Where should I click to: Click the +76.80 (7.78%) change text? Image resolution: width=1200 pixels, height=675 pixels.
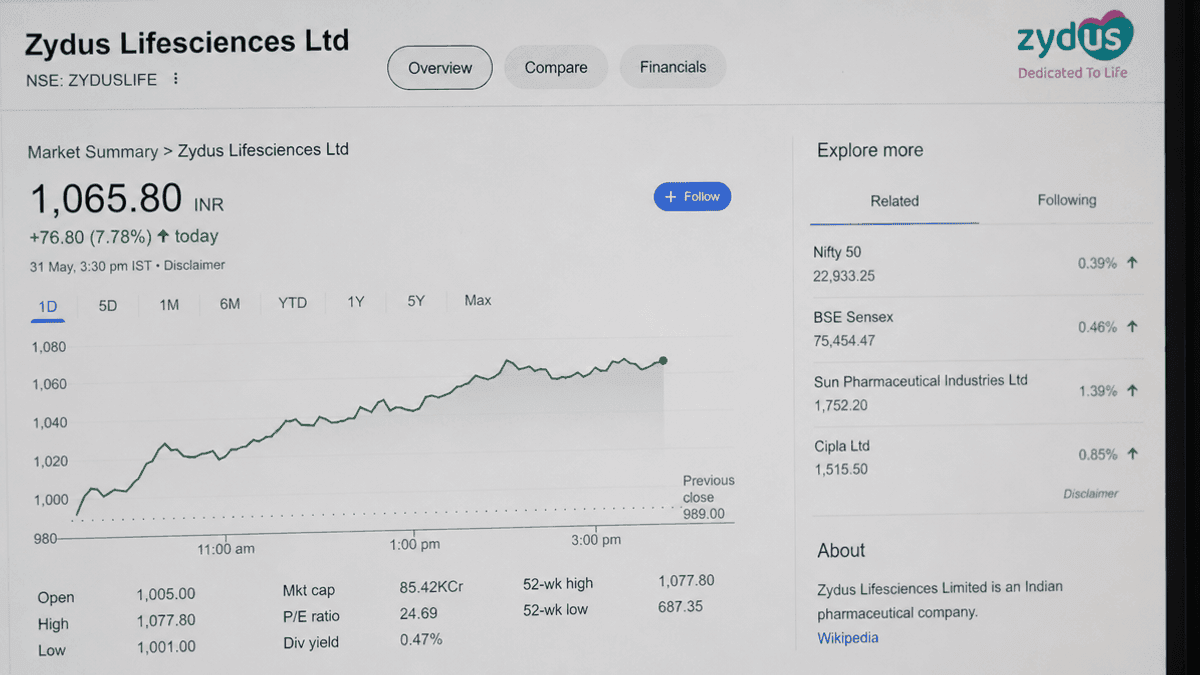[x=91, y=237]
